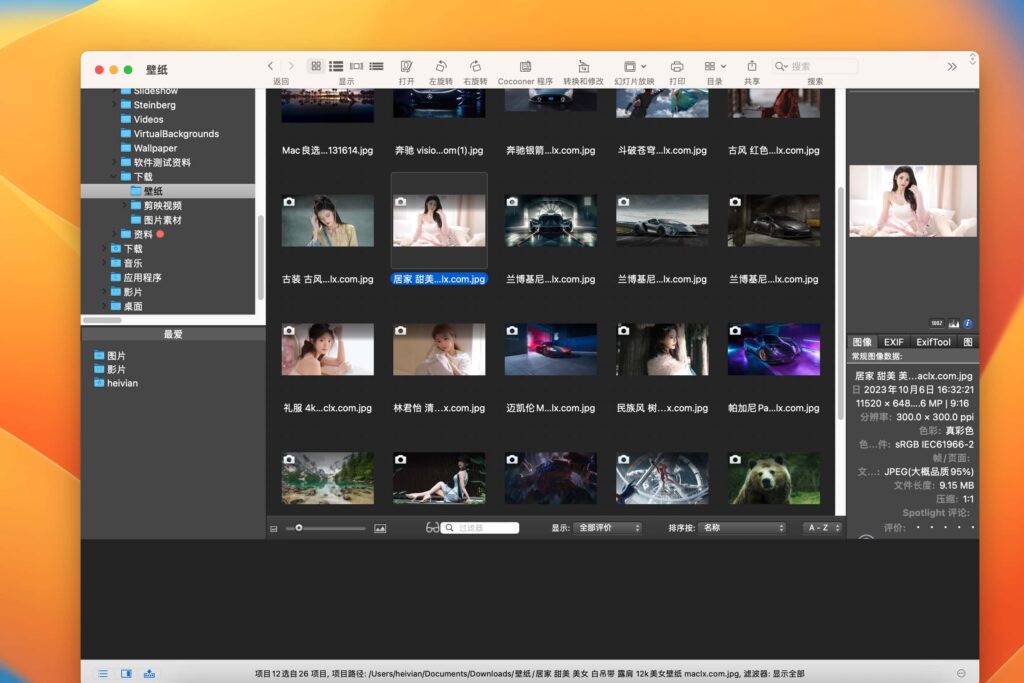Open the Cocooner 程序 tool
Viewport: 1024px width, 683px height.
point(524,66)
